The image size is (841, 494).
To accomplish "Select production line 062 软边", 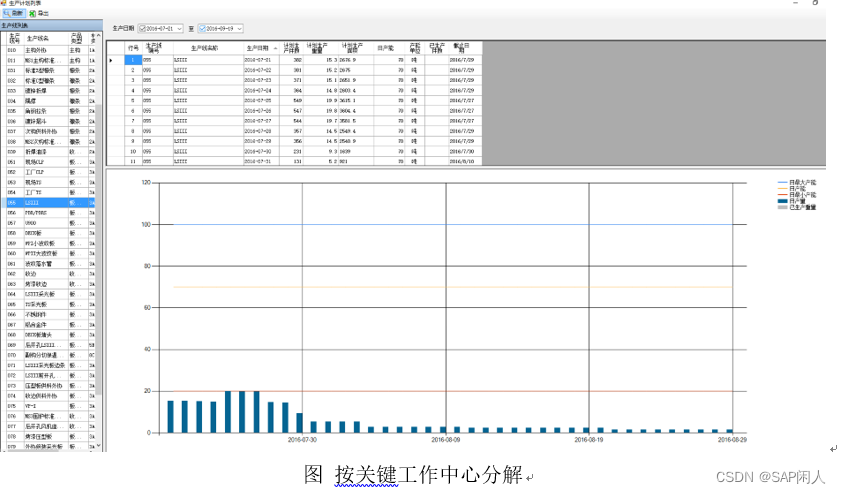I will pyautogui.click(x=48, y=274).
